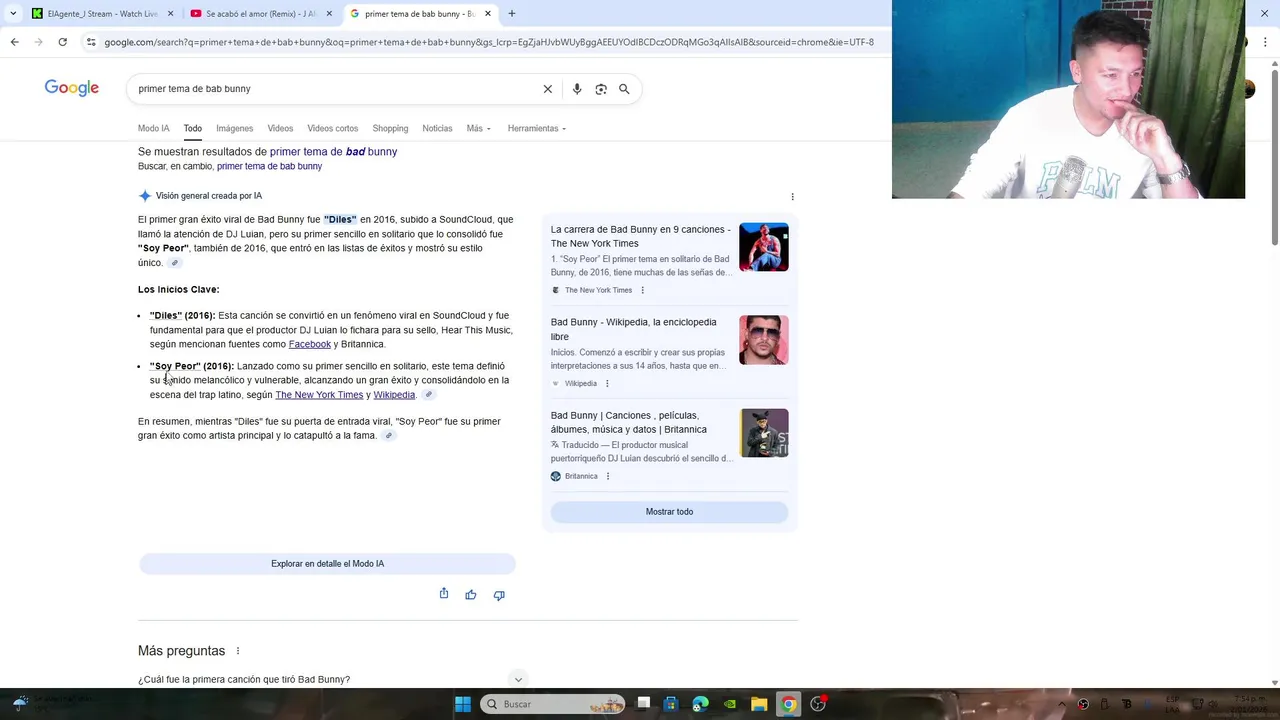Open 'Bad Bunny | Canciones, películas' Britannica card
This screenshot has height=720, width=1280.
click(x=629, y=422)
